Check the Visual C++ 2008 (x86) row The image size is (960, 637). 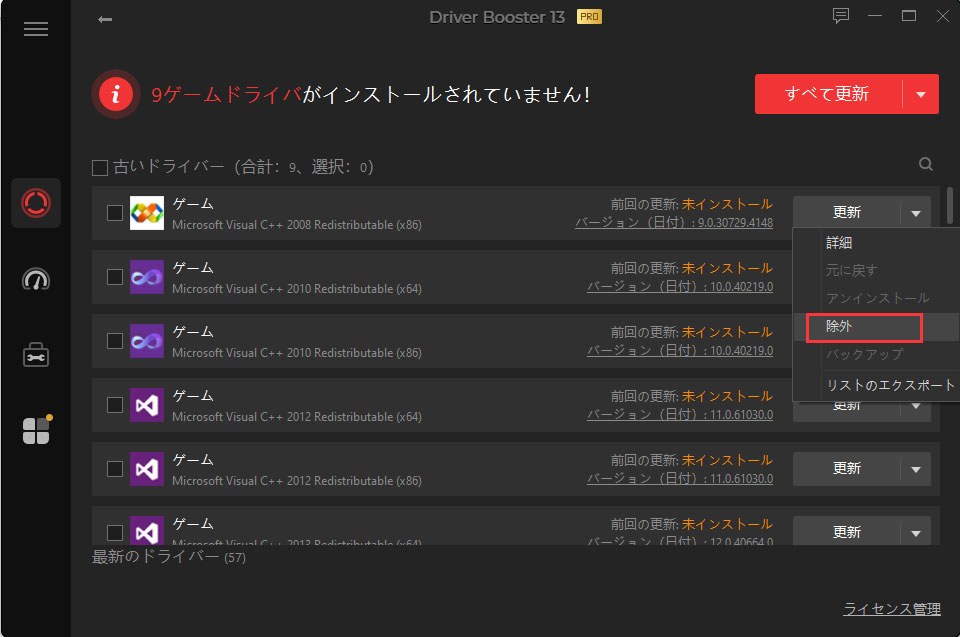click(115, 213)
